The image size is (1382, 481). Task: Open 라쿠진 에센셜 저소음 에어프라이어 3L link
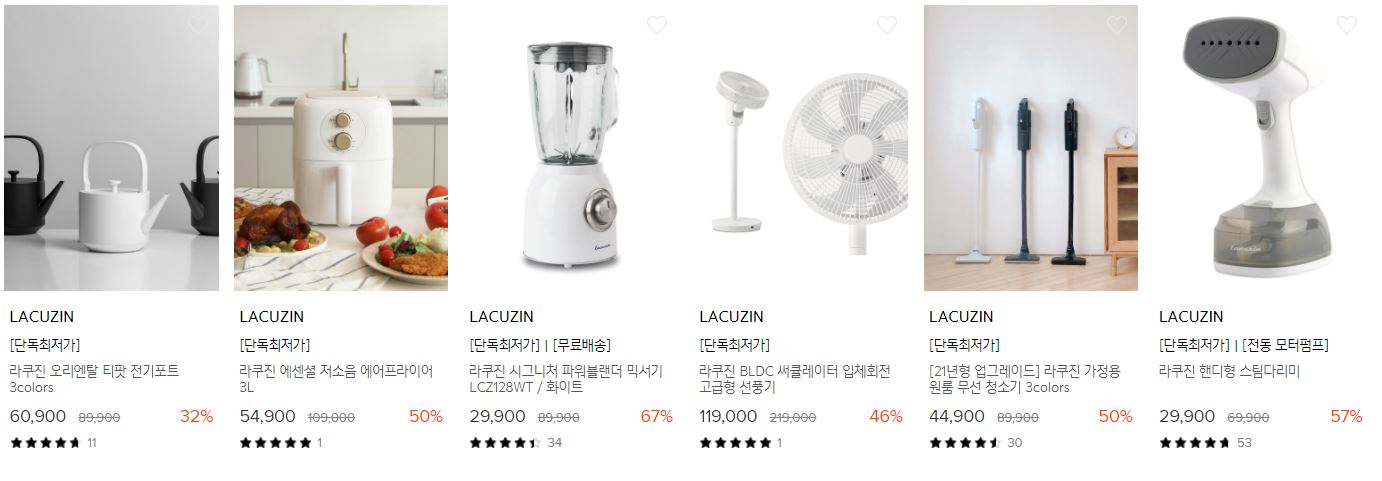(337, 379)
